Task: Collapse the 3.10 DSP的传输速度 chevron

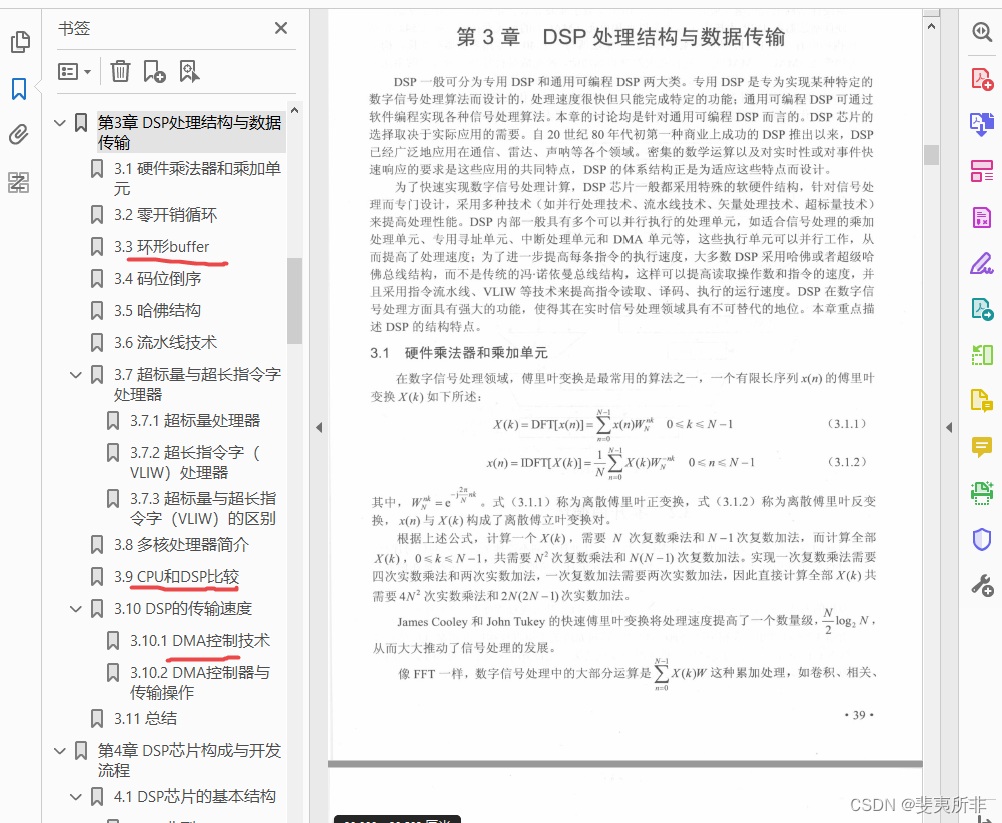Action: (76, 608)
